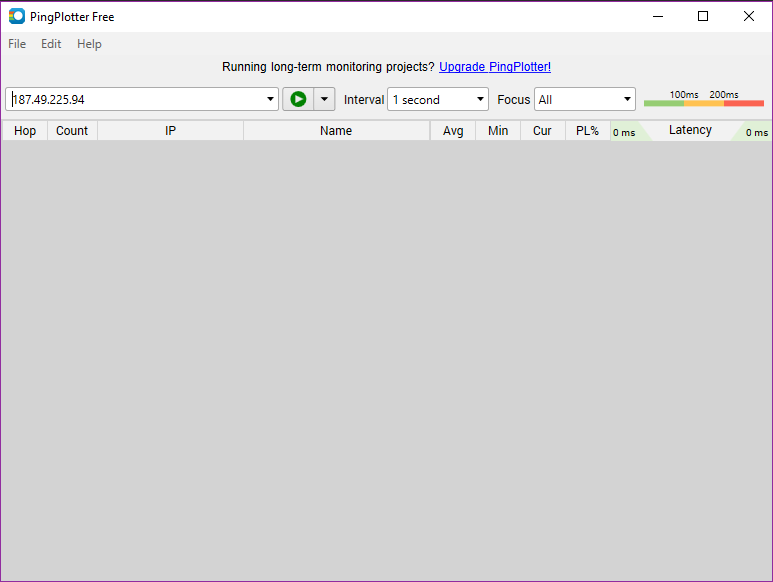Maximize the PingPlotter window

click(x=703, y=16)
